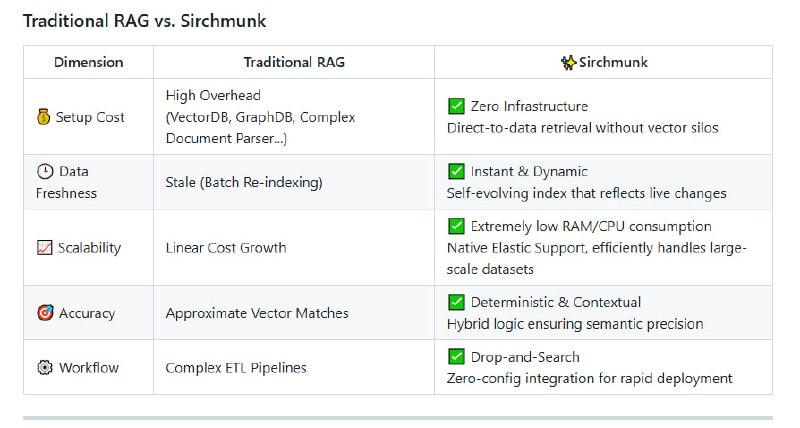
Task: Click the clock icon beside Data Freshness
Action: tap(44, 172)
